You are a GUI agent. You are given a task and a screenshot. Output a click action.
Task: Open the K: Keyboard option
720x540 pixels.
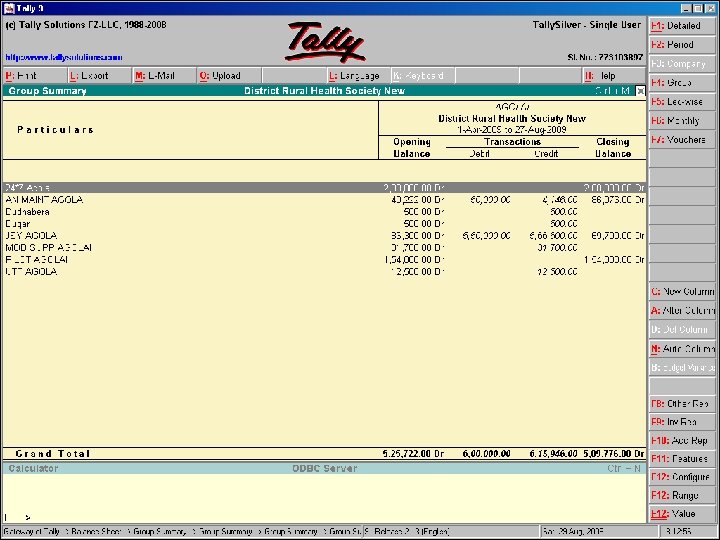(423, 76)
